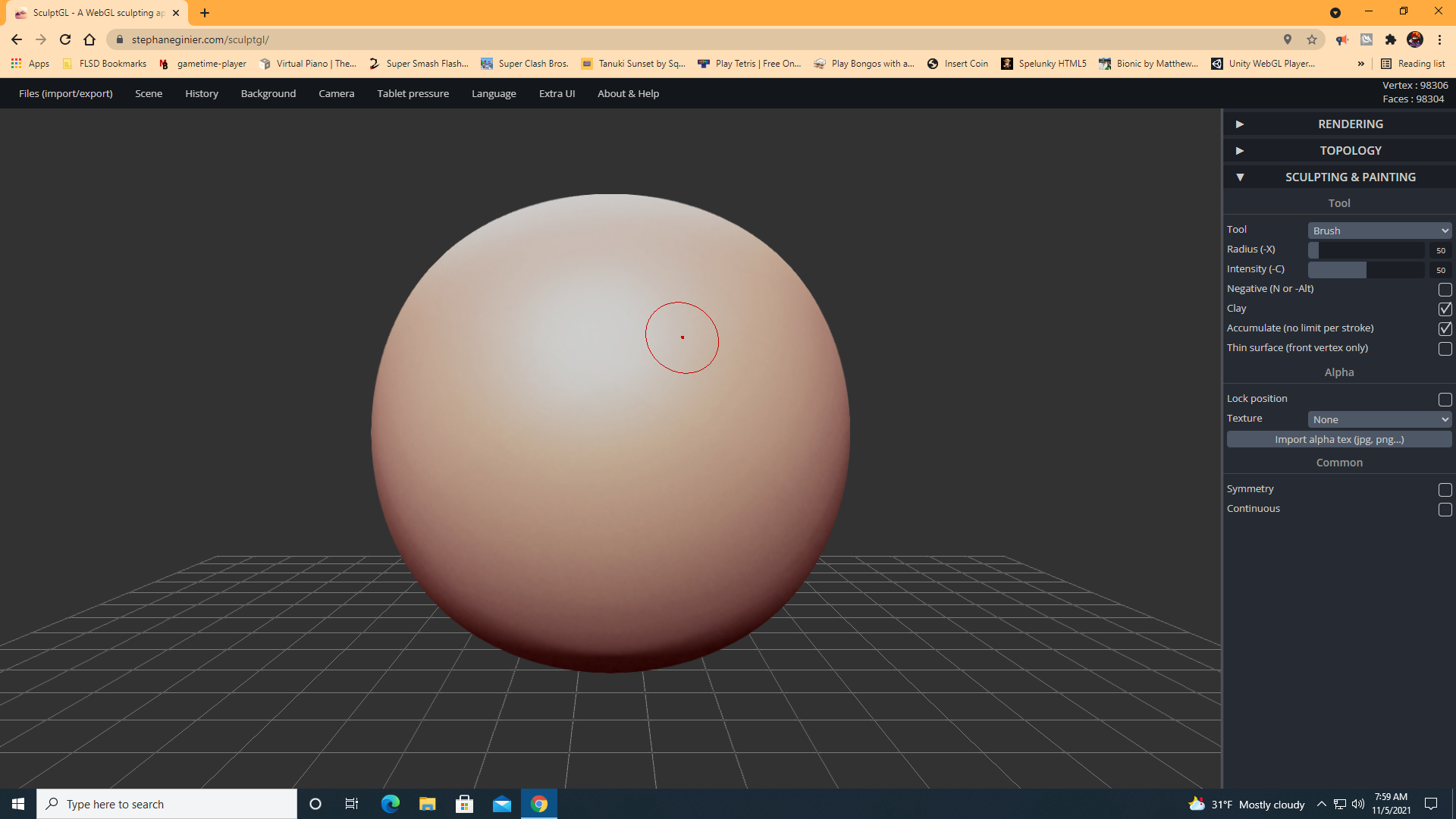This screenshot has width=1456, height=819.
Task: Open Super Smash Flash bookmark
Action: [x=419, y=64]
